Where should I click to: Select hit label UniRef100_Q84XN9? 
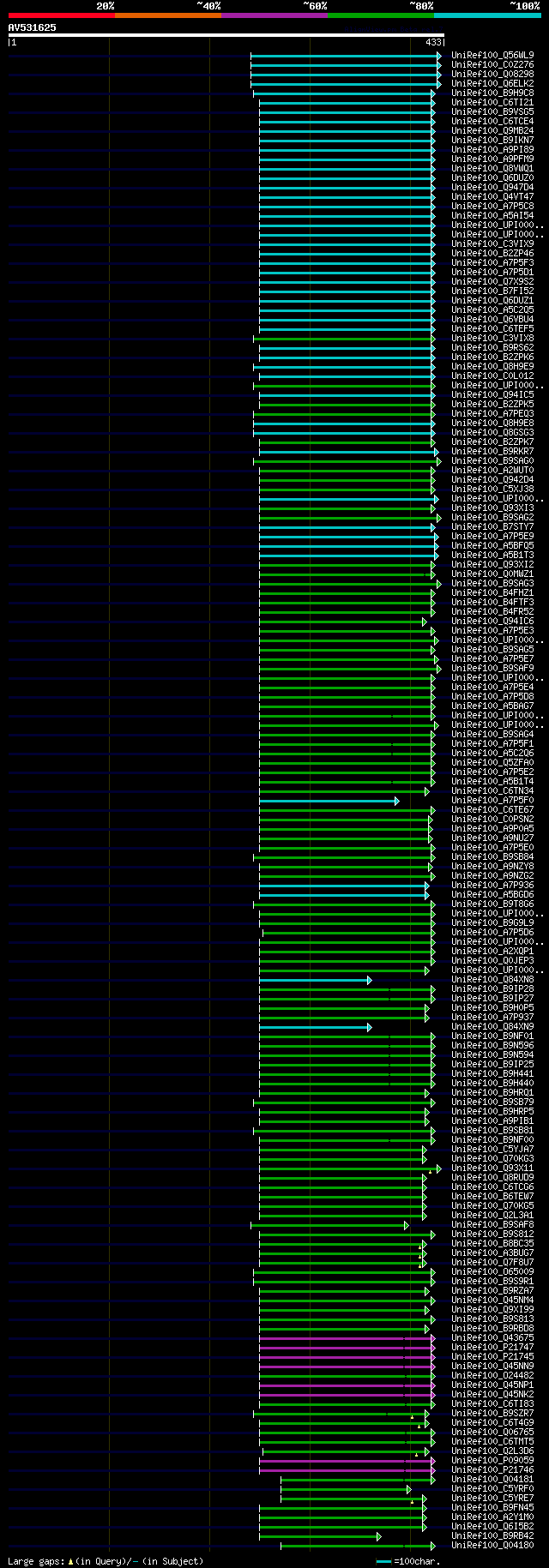492,1027
